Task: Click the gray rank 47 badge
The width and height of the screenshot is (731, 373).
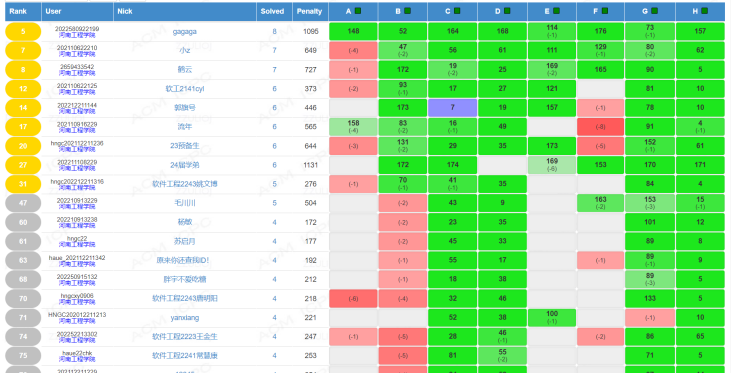Action: (23, 203)
